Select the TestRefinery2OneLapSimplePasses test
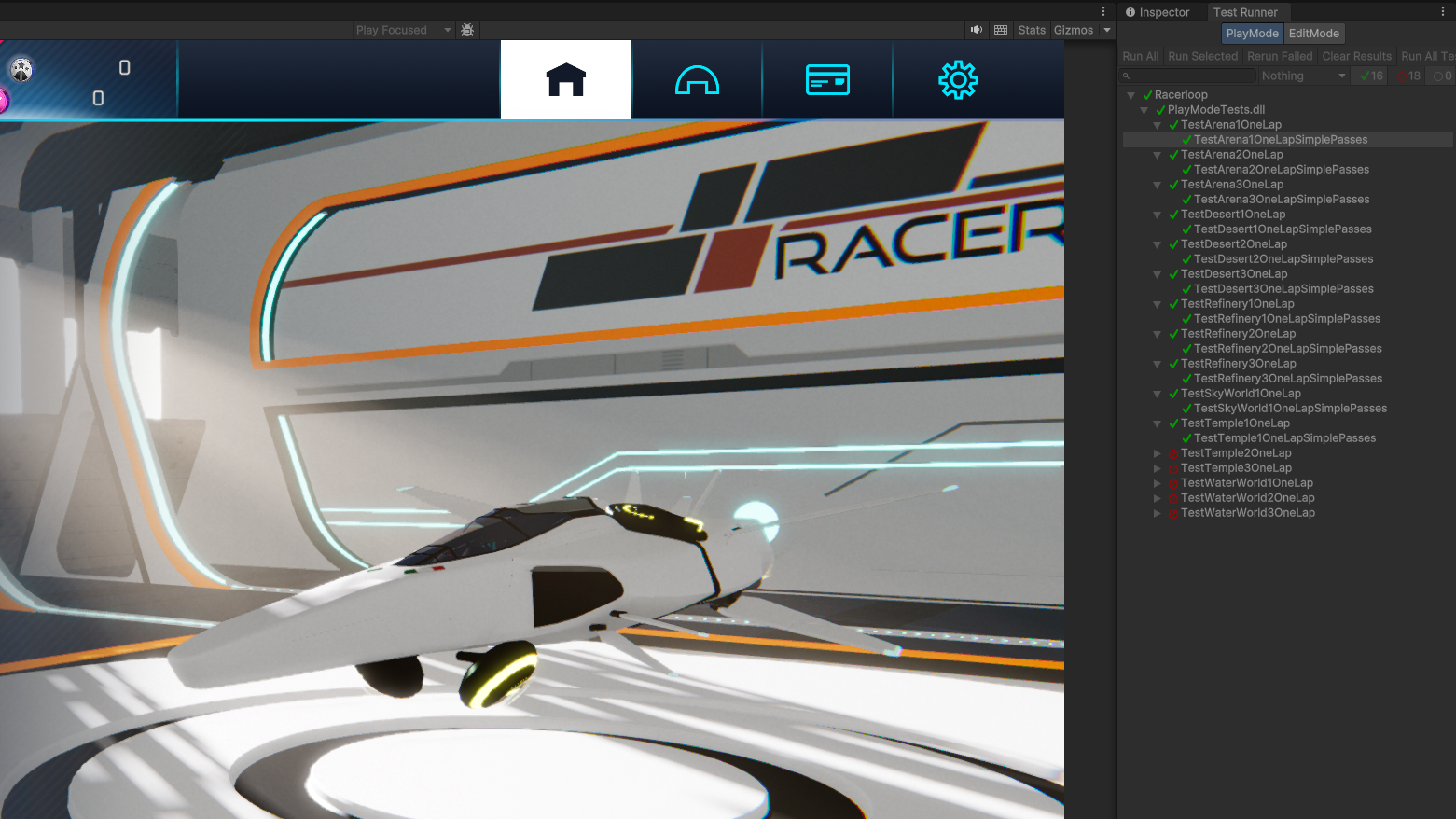The image size is (1456, 819). point(1288,349)
